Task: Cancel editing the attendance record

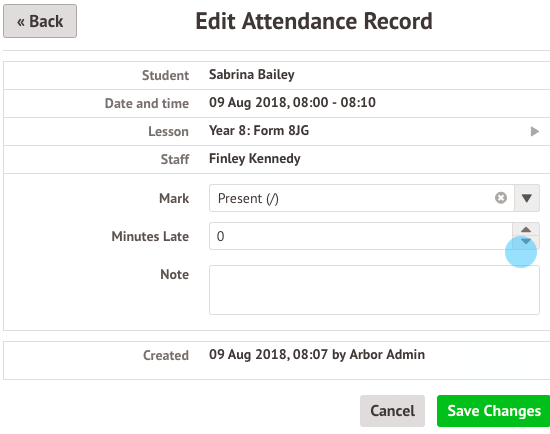Action: tap(392, 411)
